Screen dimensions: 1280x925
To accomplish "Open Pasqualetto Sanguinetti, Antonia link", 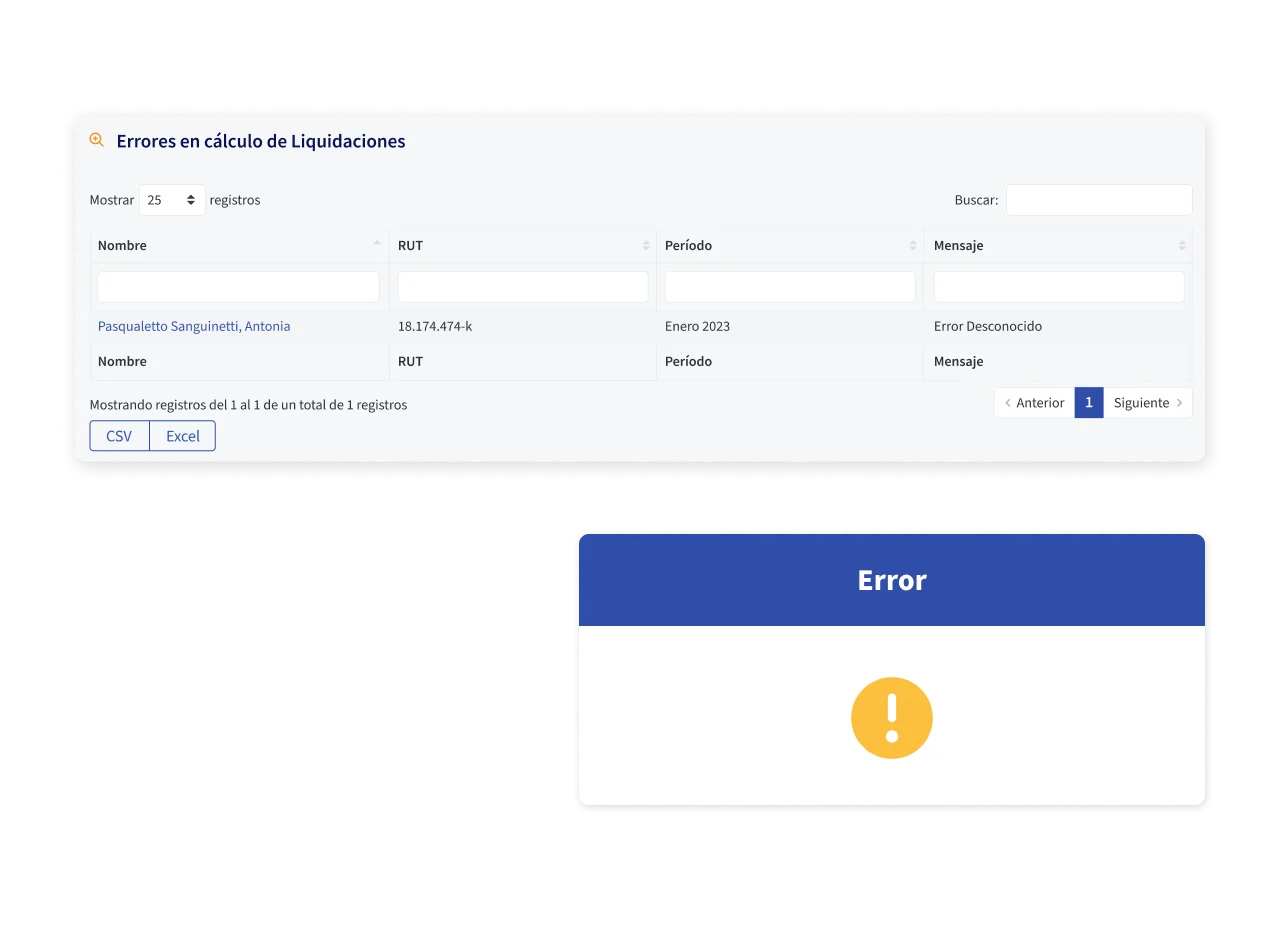I will pos(194,326).
